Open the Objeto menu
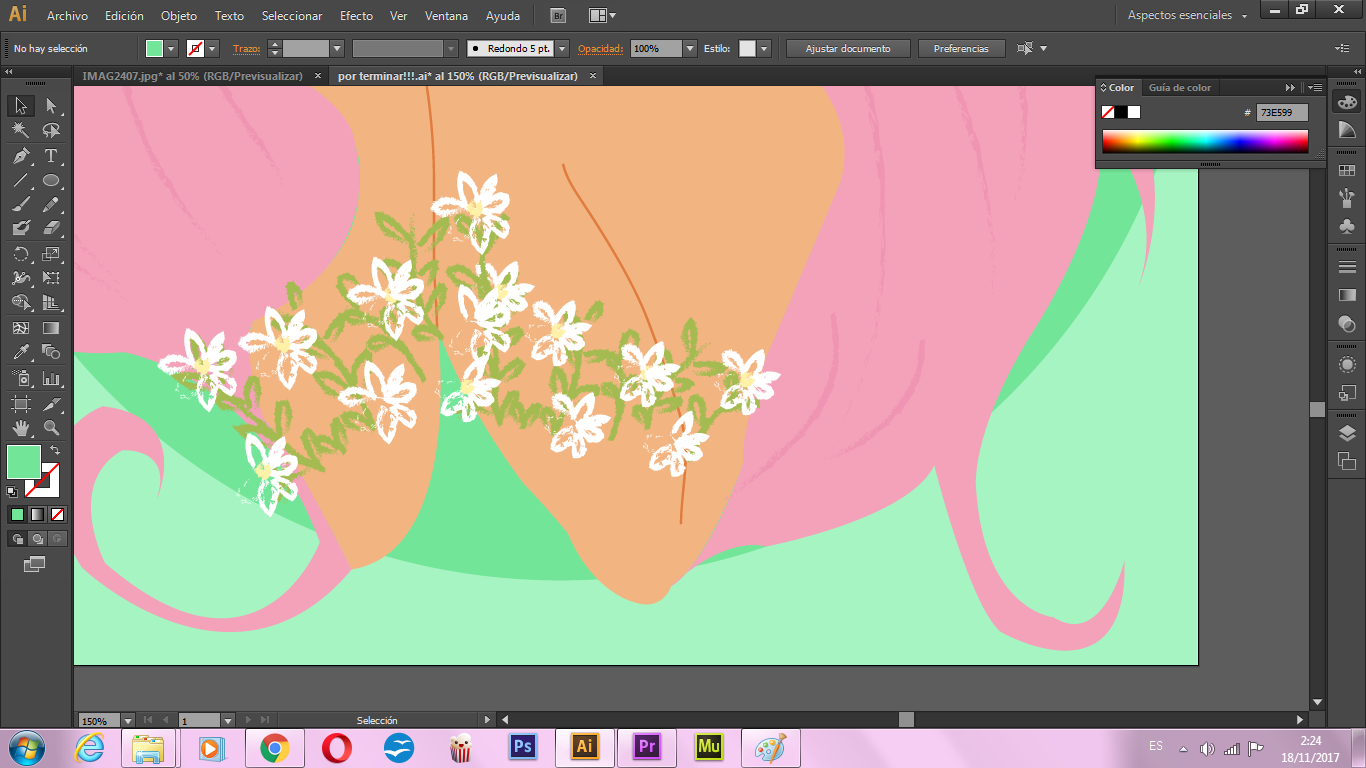1366x768 pixels. point(179,16)
